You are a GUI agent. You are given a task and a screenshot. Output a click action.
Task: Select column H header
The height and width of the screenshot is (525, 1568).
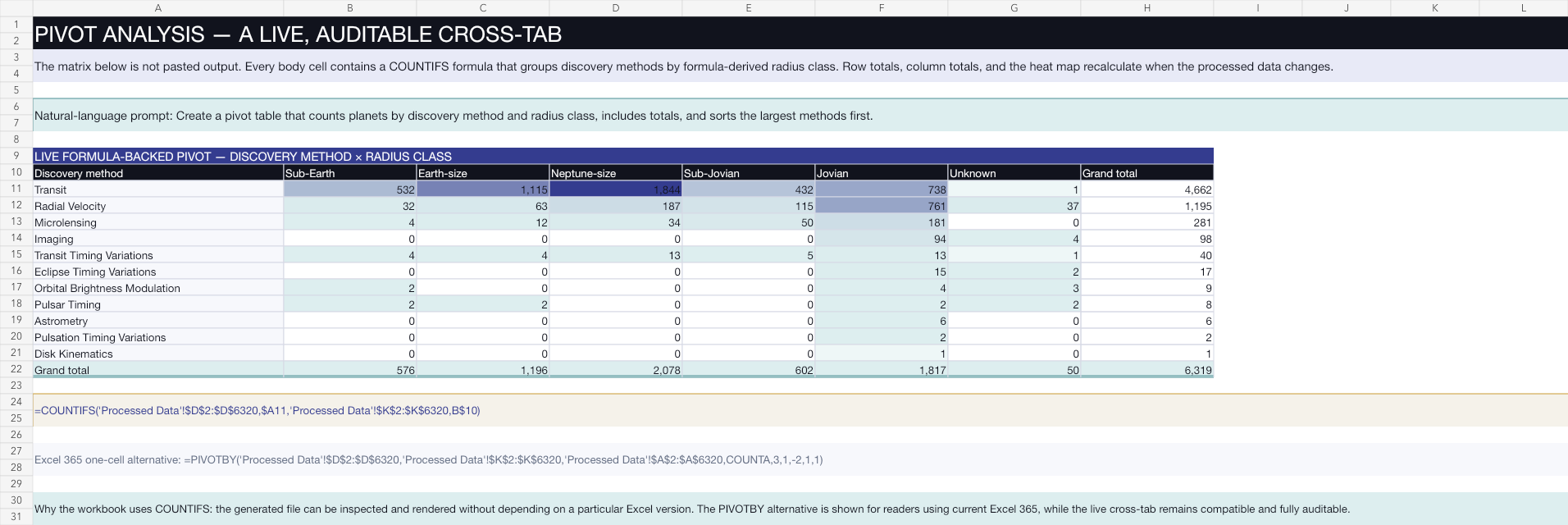tap(1147, 7)
